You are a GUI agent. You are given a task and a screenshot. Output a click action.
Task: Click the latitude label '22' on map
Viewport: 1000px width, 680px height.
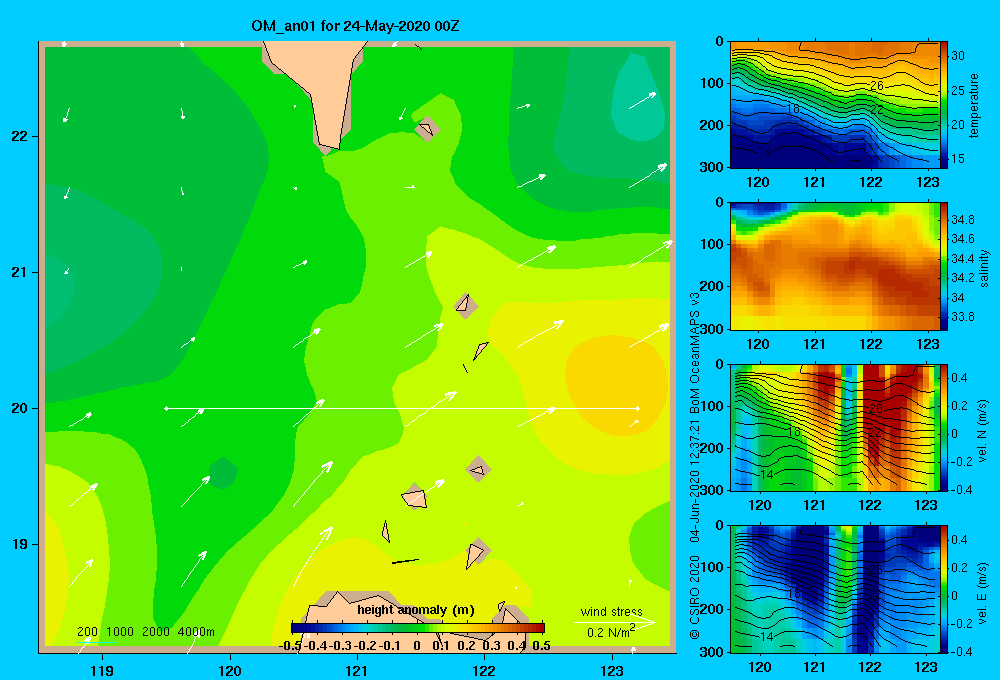20,136
